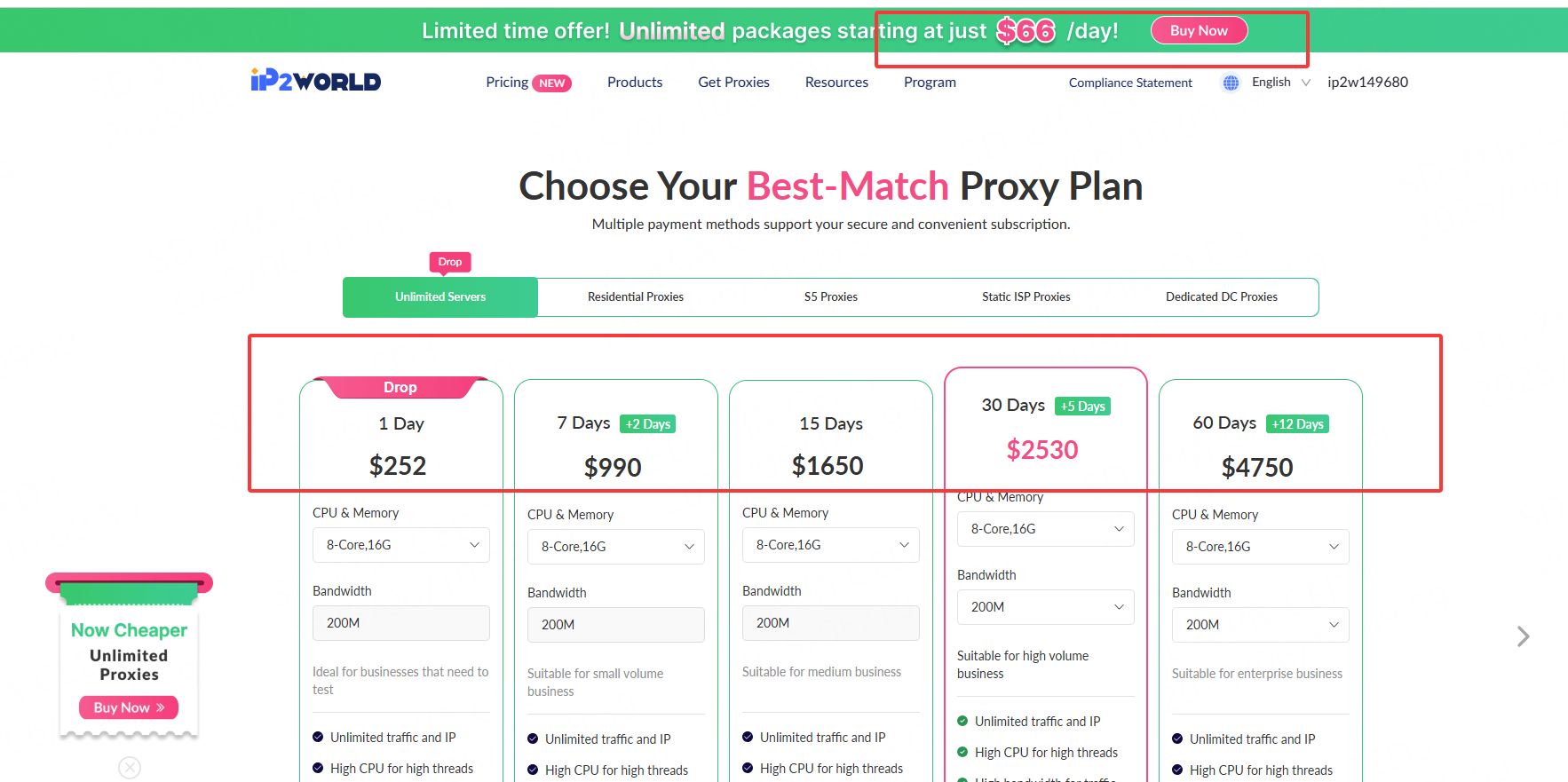The image size is (1568, 782).
Task: Open the Products menu
Action: pyautogui.click(x=635, y=83)
